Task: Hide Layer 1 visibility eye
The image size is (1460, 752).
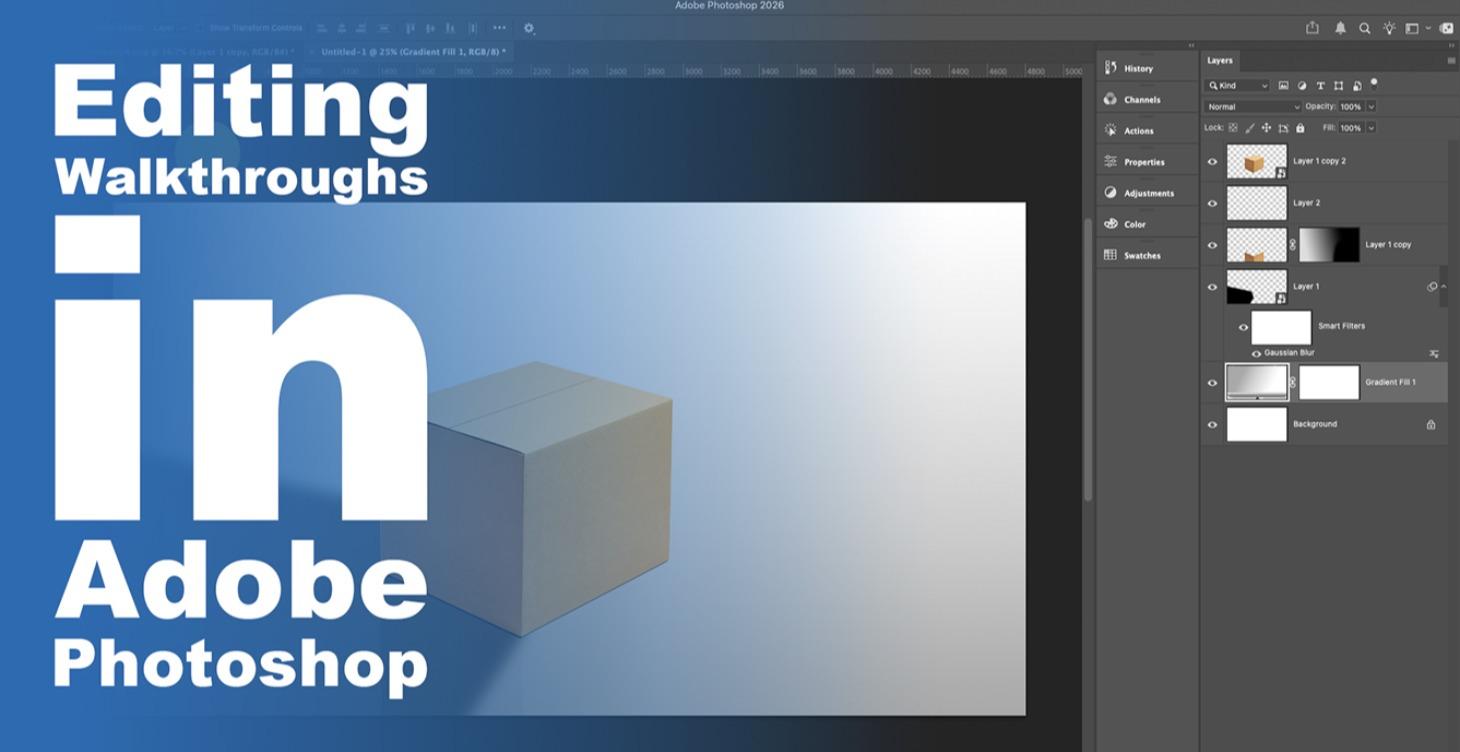Action: [x=1213, y=287]
